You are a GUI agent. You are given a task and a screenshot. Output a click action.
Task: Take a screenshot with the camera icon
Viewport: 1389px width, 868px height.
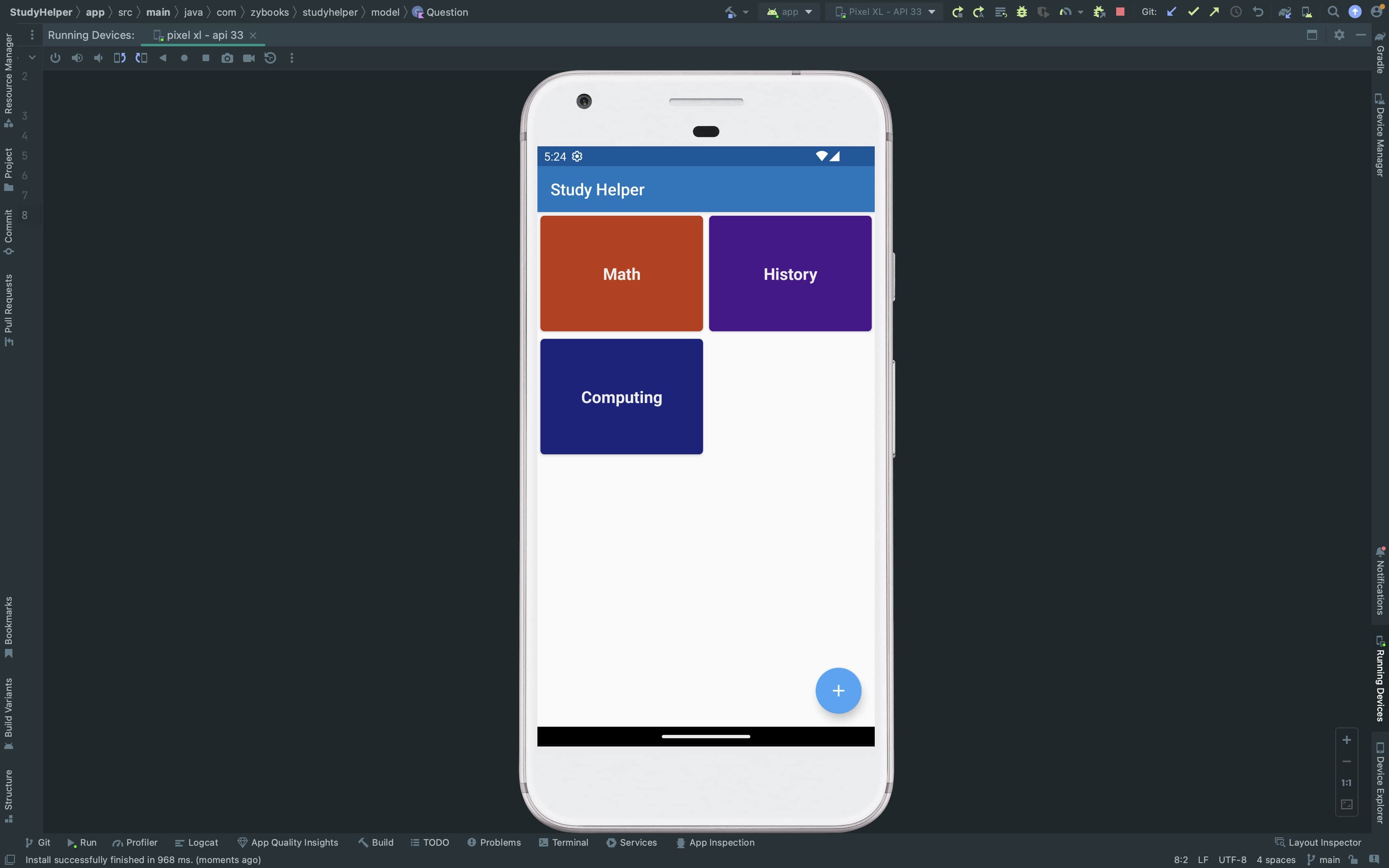tap(227, 58)
